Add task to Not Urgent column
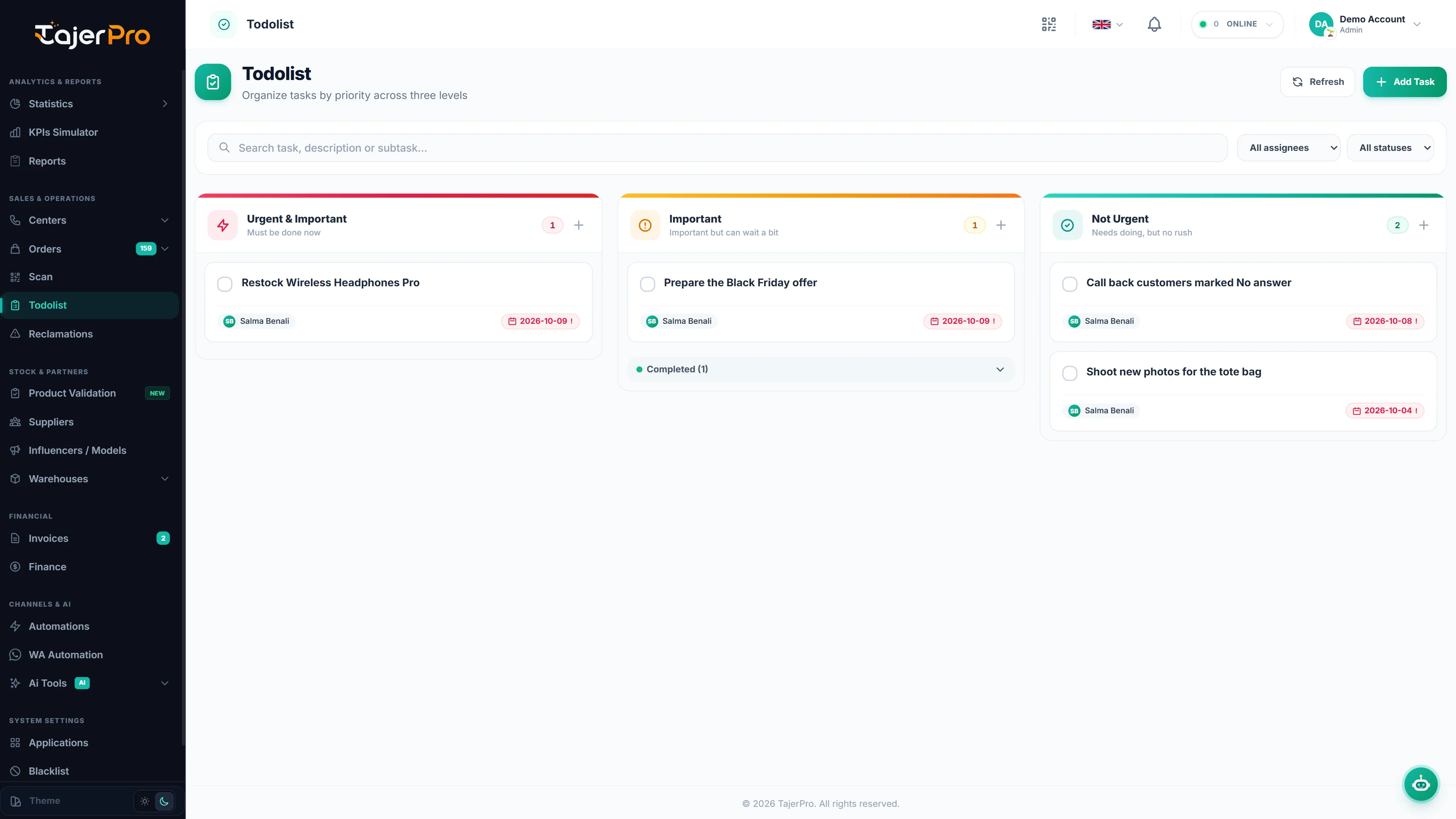Screen dimensions: 1456x819 (1424, 225)
